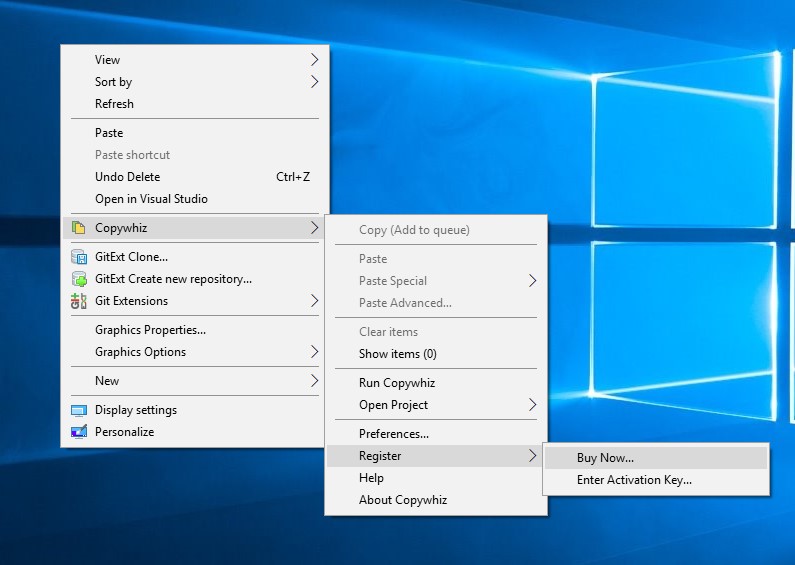This screenshot has height=565, width=795.
Task: Open the Git Extensions entry
Action: click(195, 301)
